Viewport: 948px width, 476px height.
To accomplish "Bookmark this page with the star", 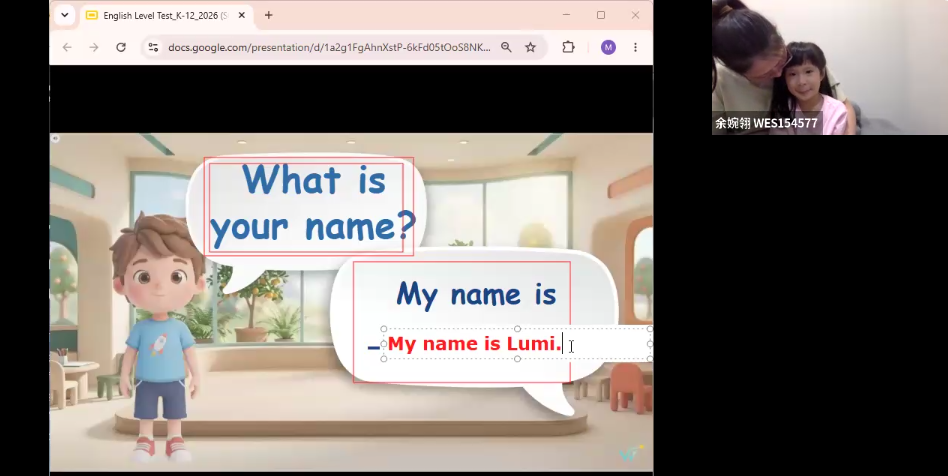I will 530,47.
